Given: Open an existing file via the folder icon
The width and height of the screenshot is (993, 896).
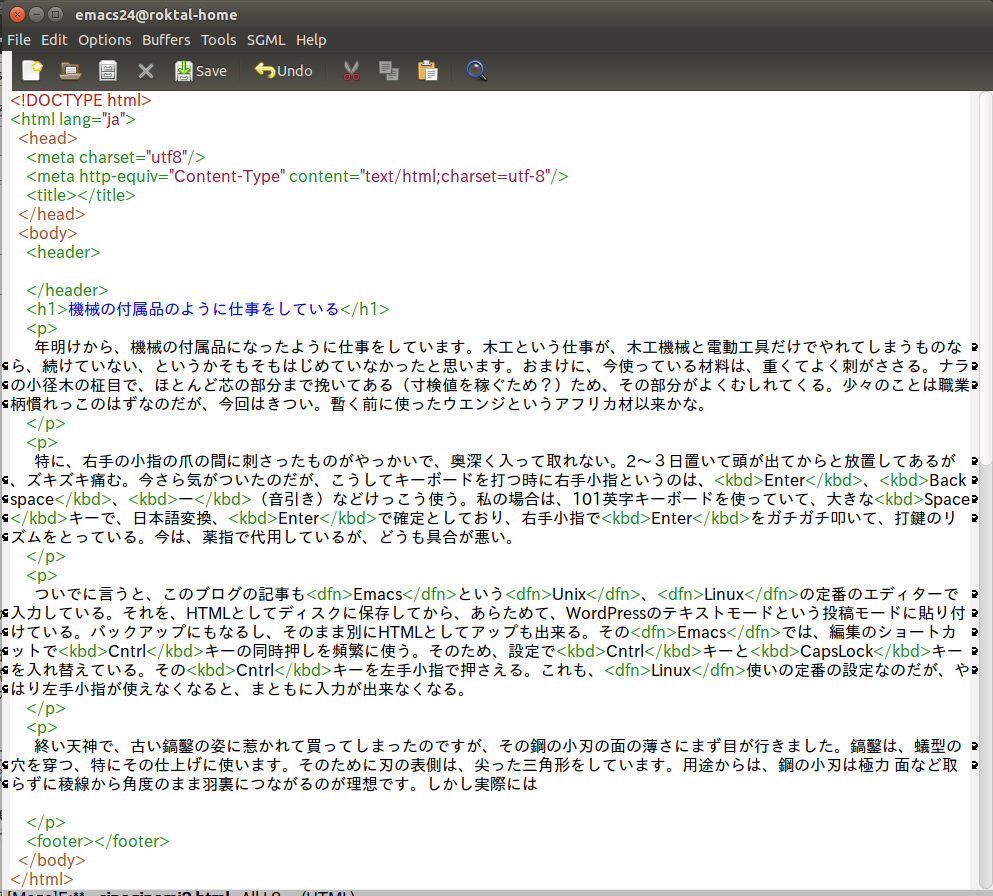Looking at the screenshot, I should [x=70, y=70].
